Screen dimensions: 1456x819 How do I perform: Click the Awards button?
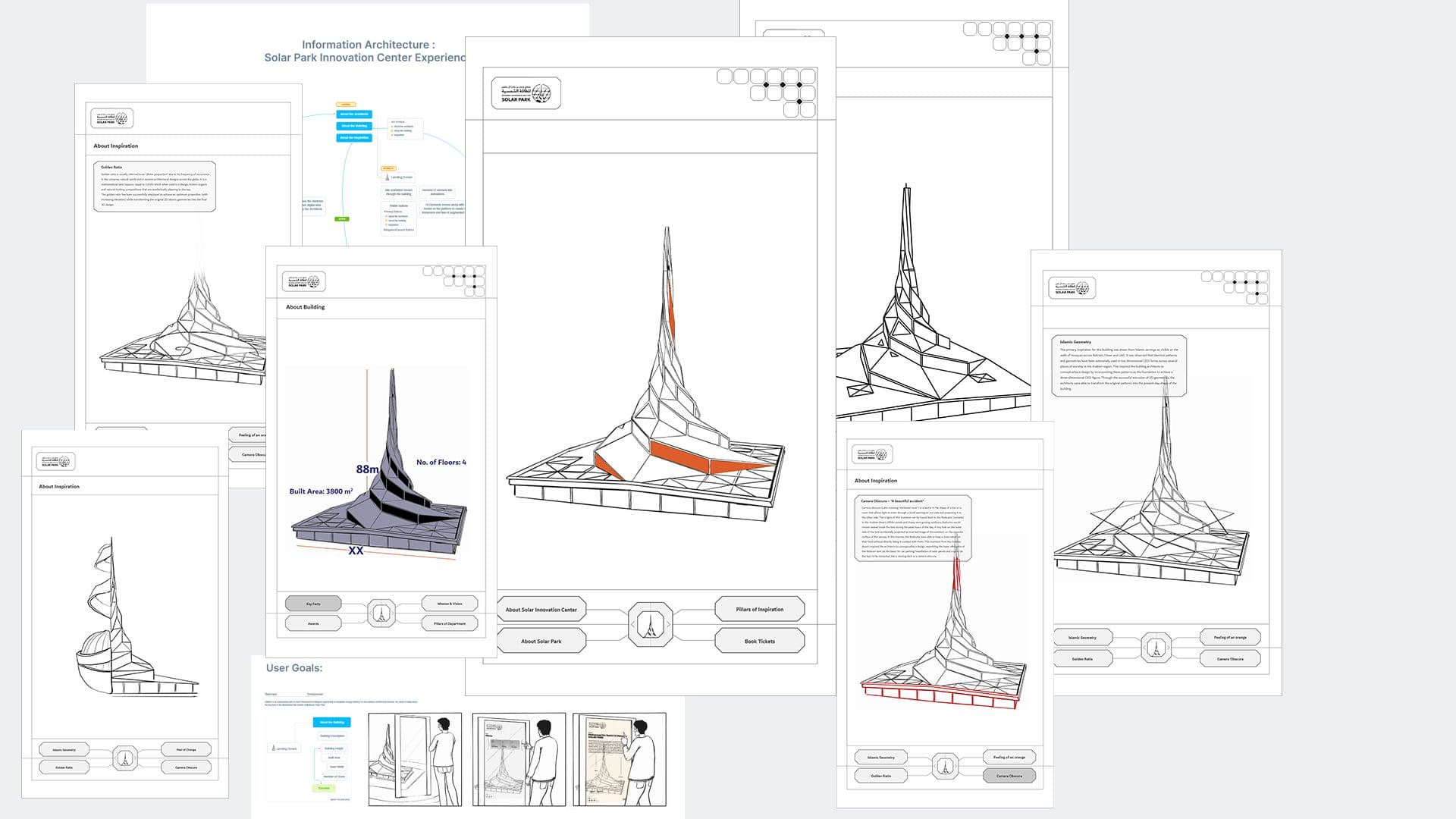pyautogui.click(x=313, y=623)
